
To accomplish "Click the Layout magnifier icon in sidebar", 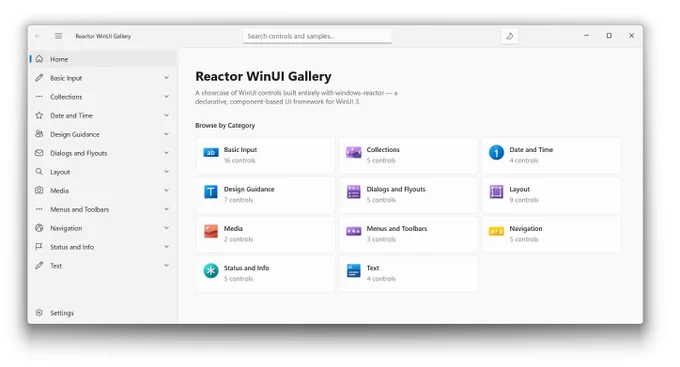I will [x=39, y=172].
